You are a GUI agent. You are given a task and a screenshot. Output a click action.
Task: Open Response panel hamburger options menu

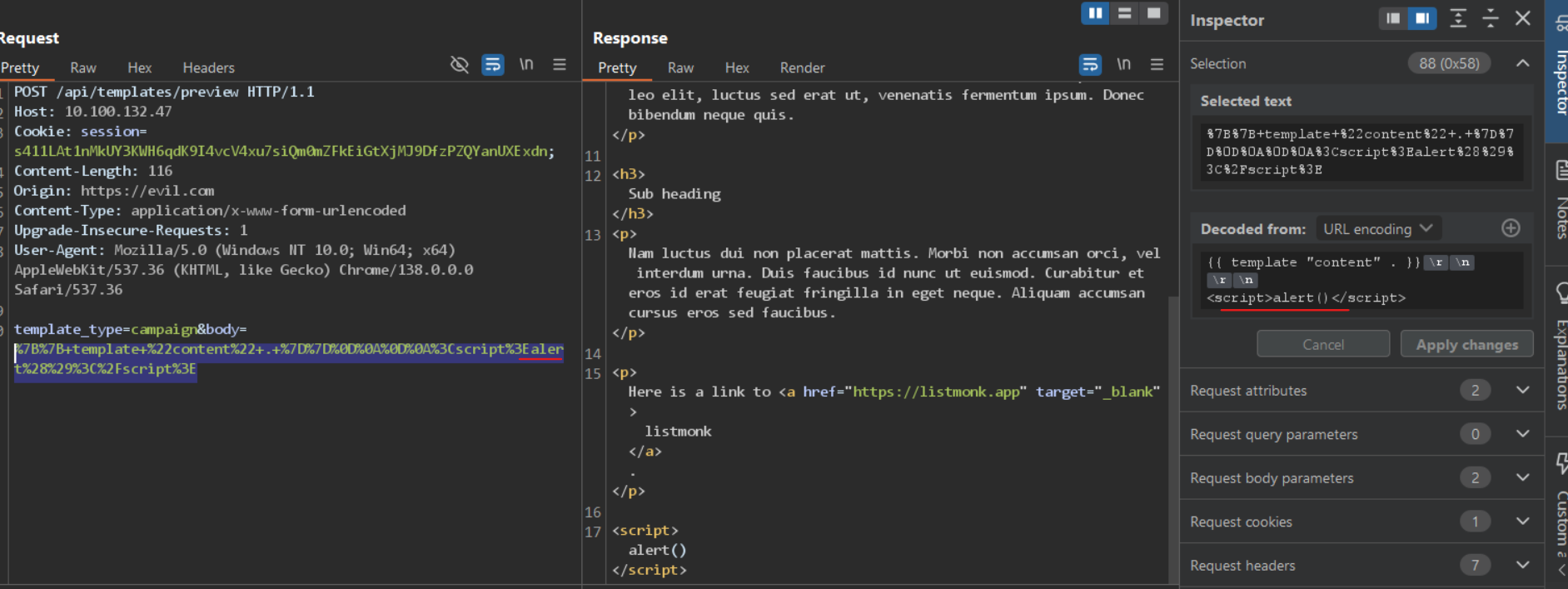click(x=1157, y=65)
